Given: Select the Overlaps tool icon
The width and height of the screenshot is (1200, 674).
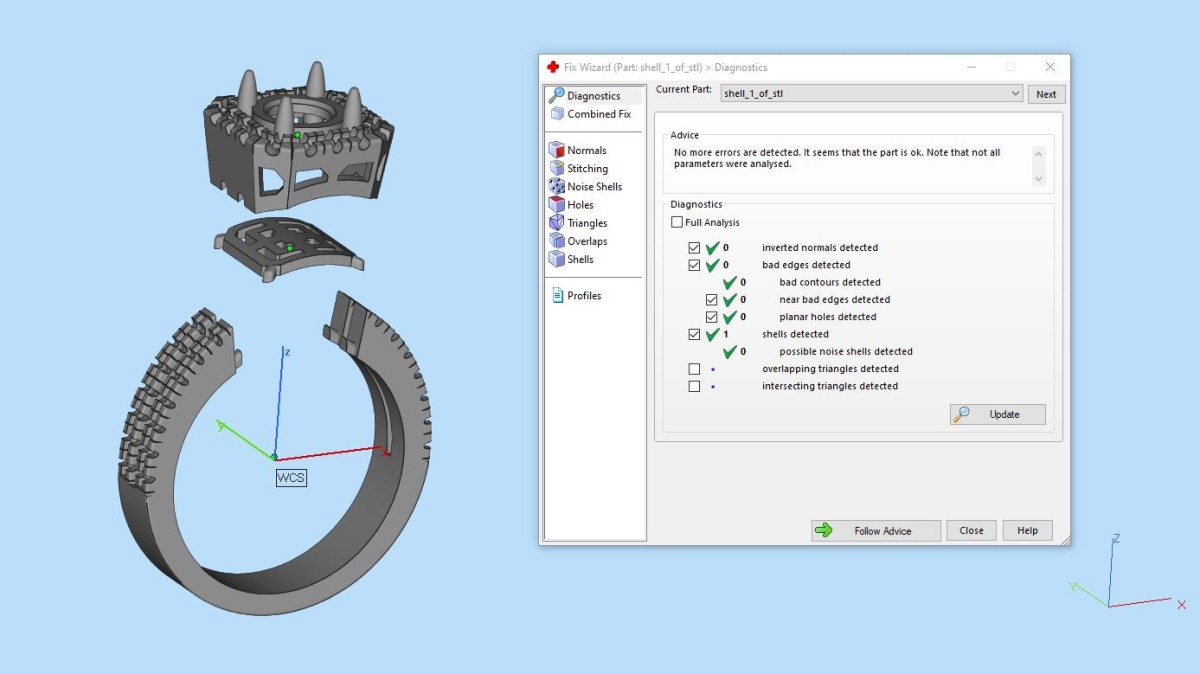Looking at the screenshot, I should click(557, 241).
